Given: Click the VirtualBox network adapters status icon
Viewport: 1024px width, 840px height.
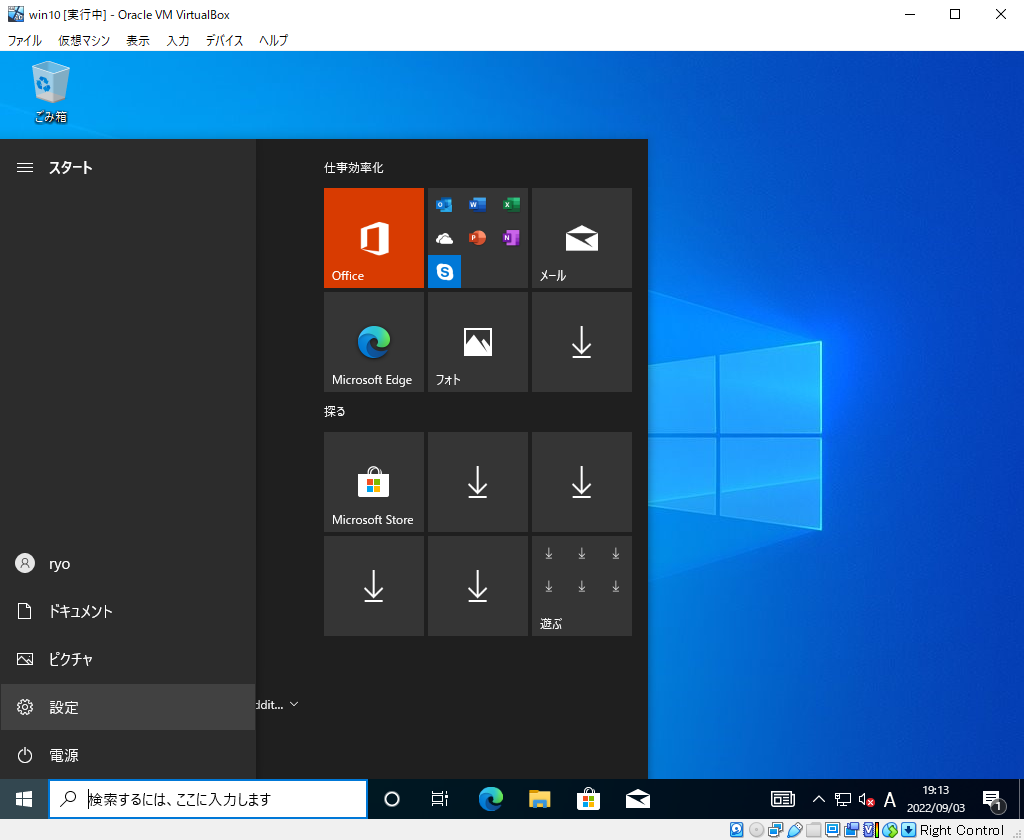Looking at the screenshot, I should pos(775,830).
